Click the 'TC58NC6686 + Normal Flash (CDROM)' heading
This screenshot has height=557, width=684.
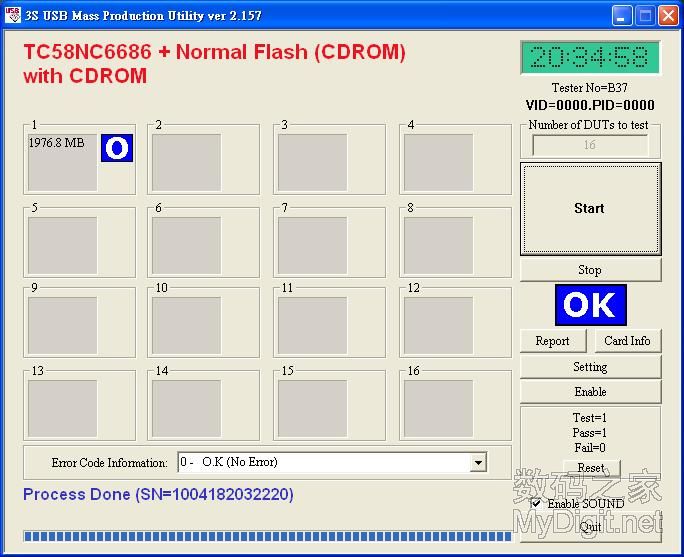pos(214,52)
